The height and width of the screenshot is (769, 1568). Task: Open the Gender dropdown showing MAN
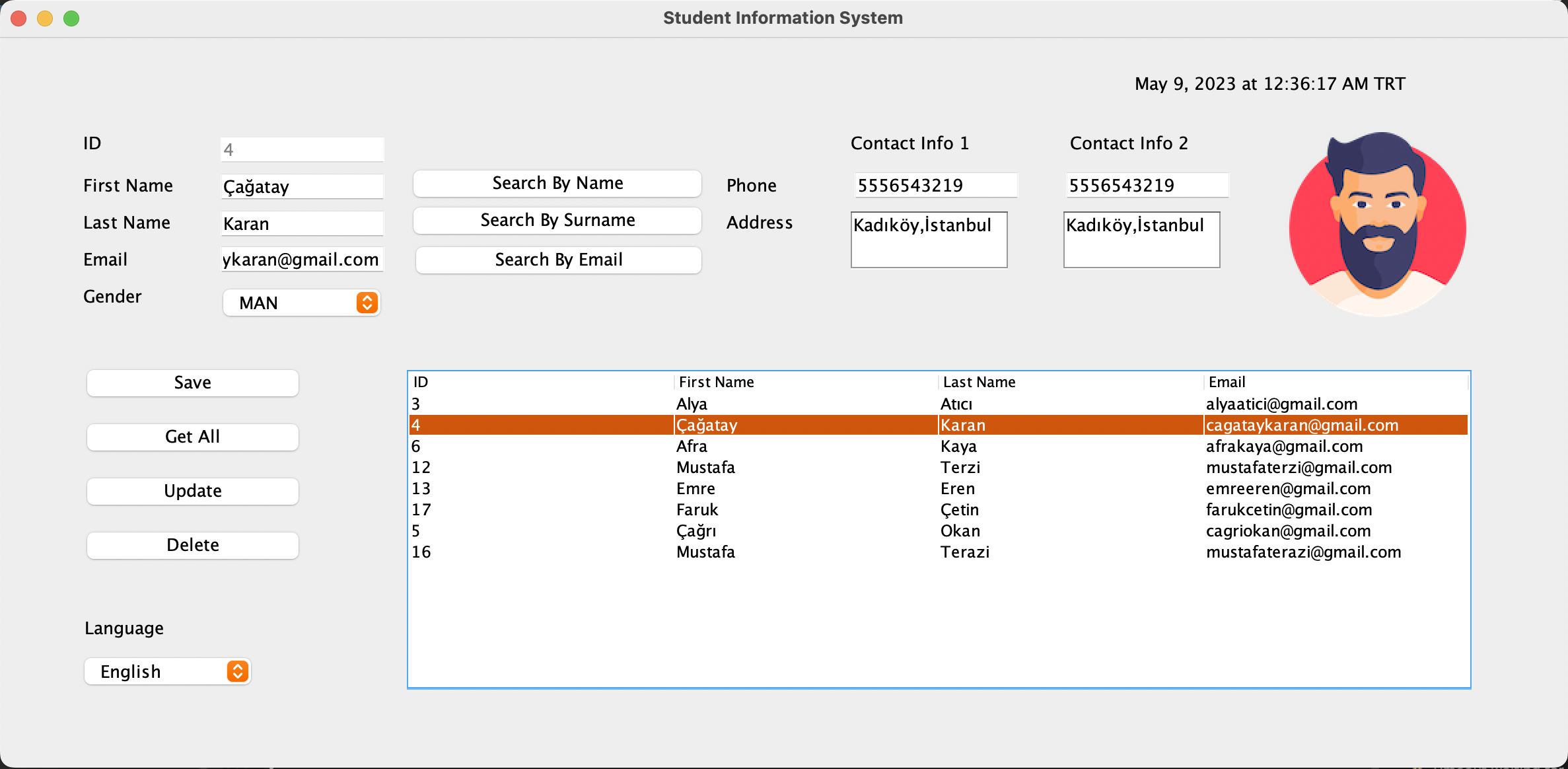point(301,303)
